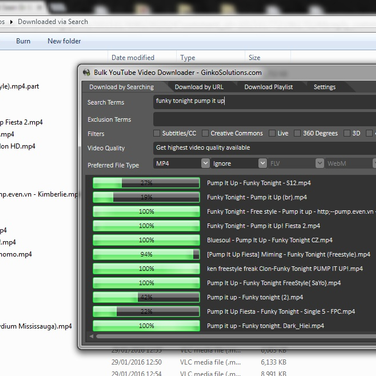Switch to Download by Searching tab
Image resolution: width=376 pixels, height=376 pixels.
click(122, 87)
